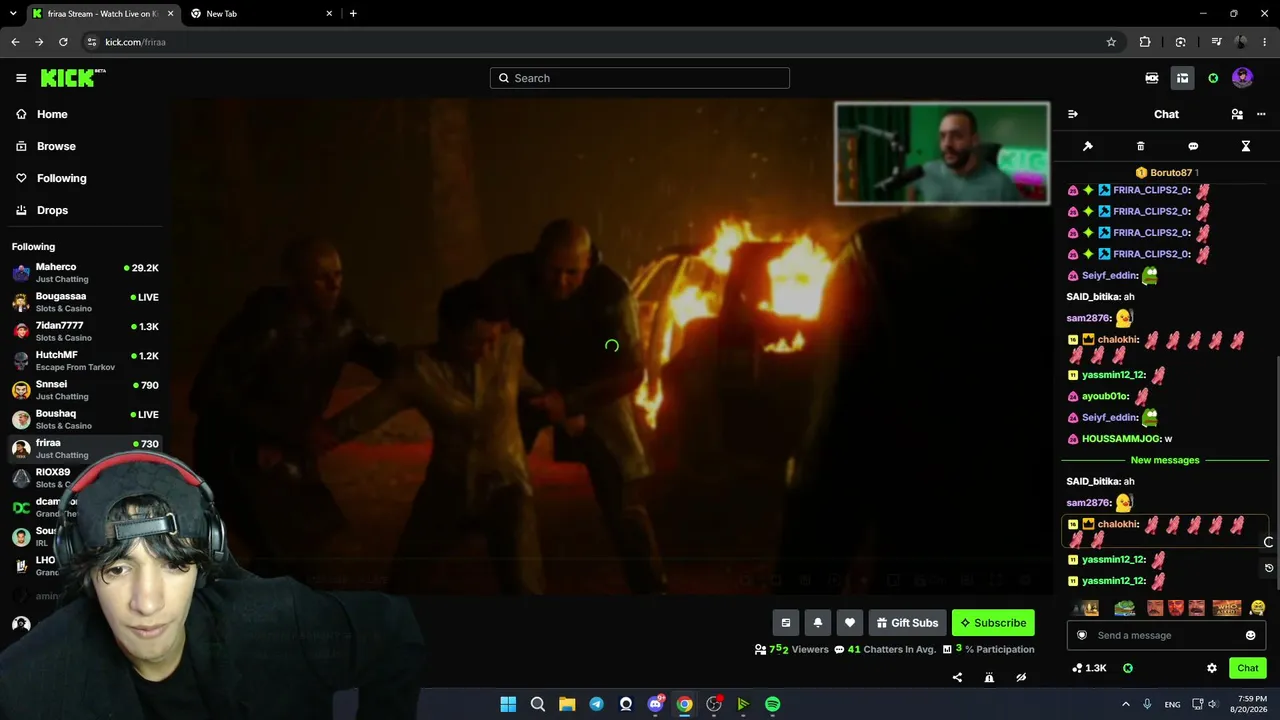
Task: Toggle stream notifications bell
Action: point(818,623)
